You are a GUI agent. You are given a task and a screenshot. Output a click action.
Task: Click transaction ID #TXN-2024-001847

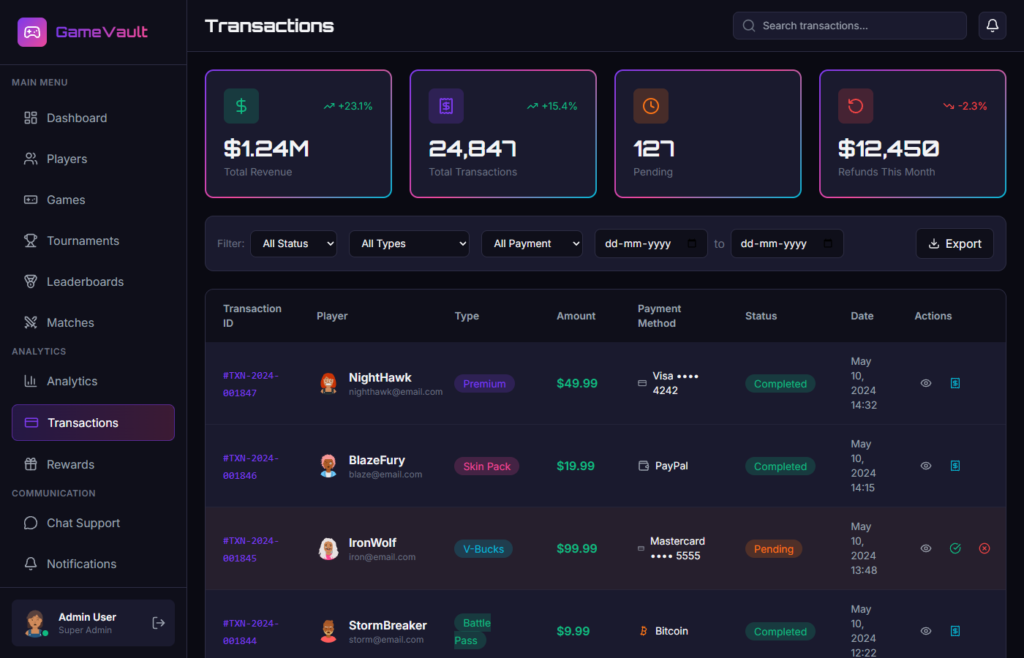[x=251, y=384]
